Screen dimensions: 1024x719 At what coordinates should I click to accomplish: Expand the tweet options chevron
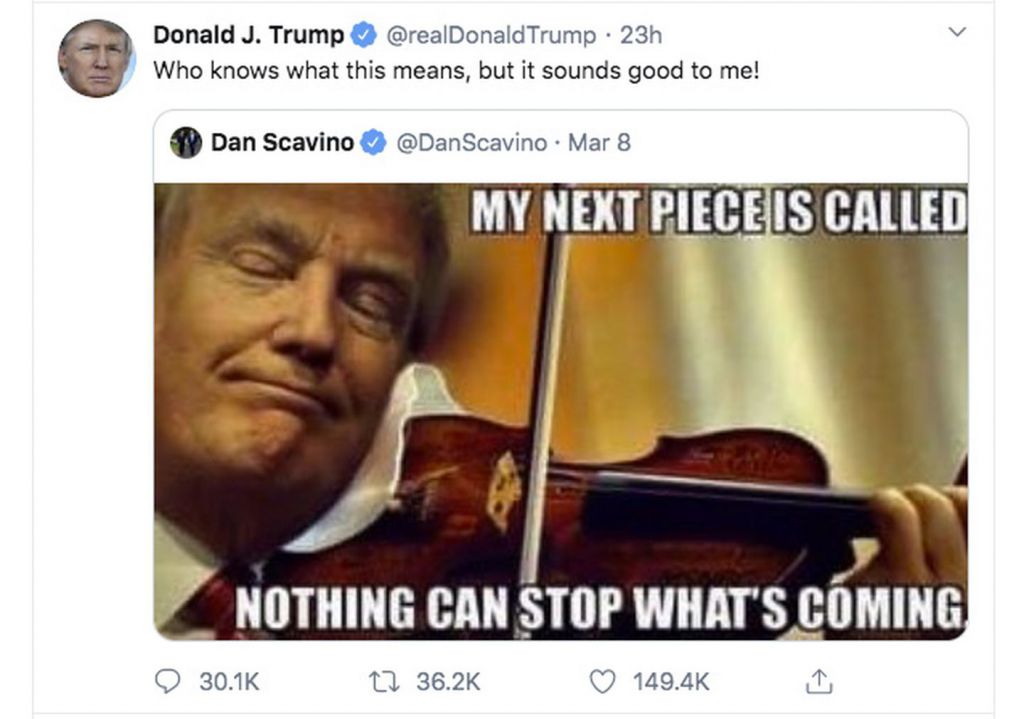(957, 32)
